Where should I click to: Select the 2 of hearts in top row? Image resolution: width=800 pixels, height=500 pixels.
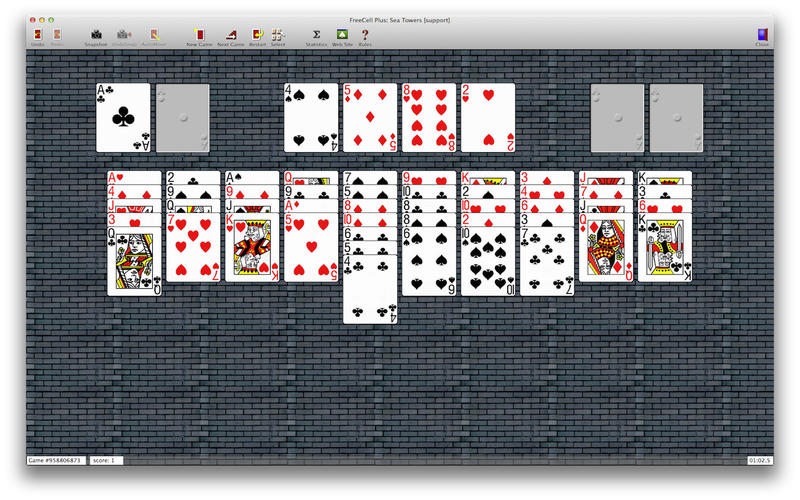(x=488, y=118)
